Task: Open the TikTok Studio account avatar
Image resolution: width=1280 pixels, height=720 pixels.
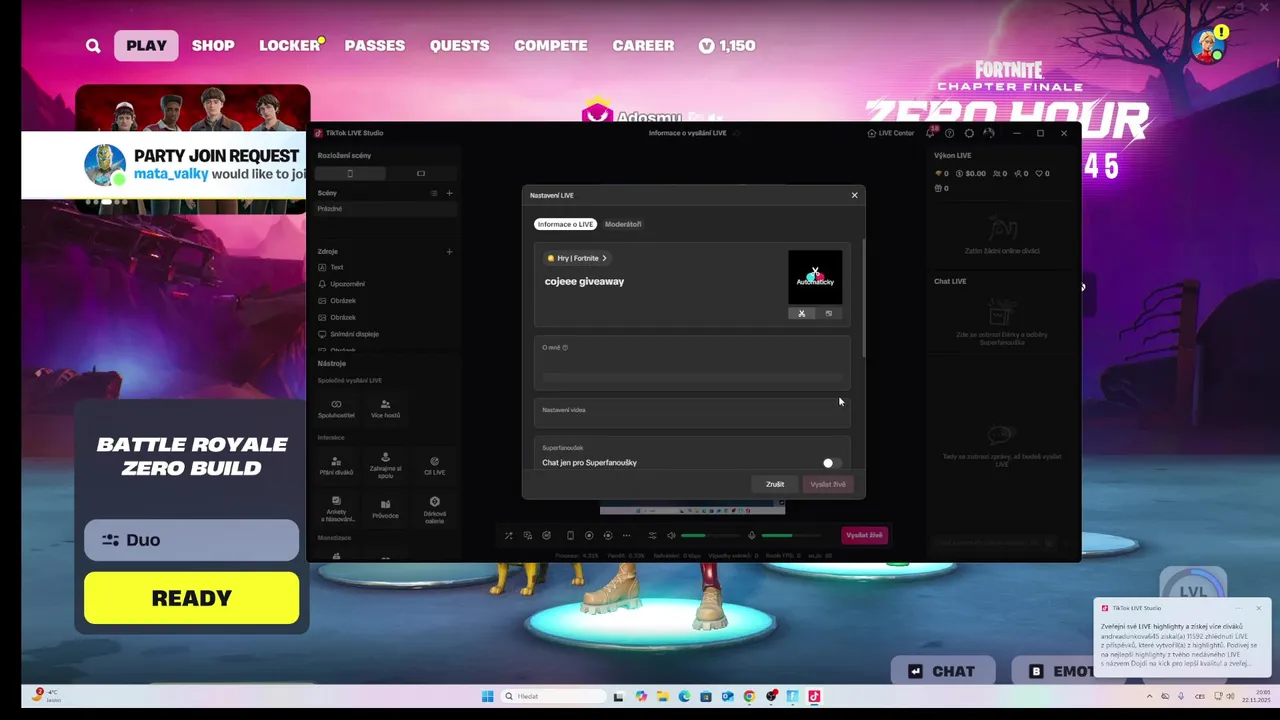Action: pos(989,133)
